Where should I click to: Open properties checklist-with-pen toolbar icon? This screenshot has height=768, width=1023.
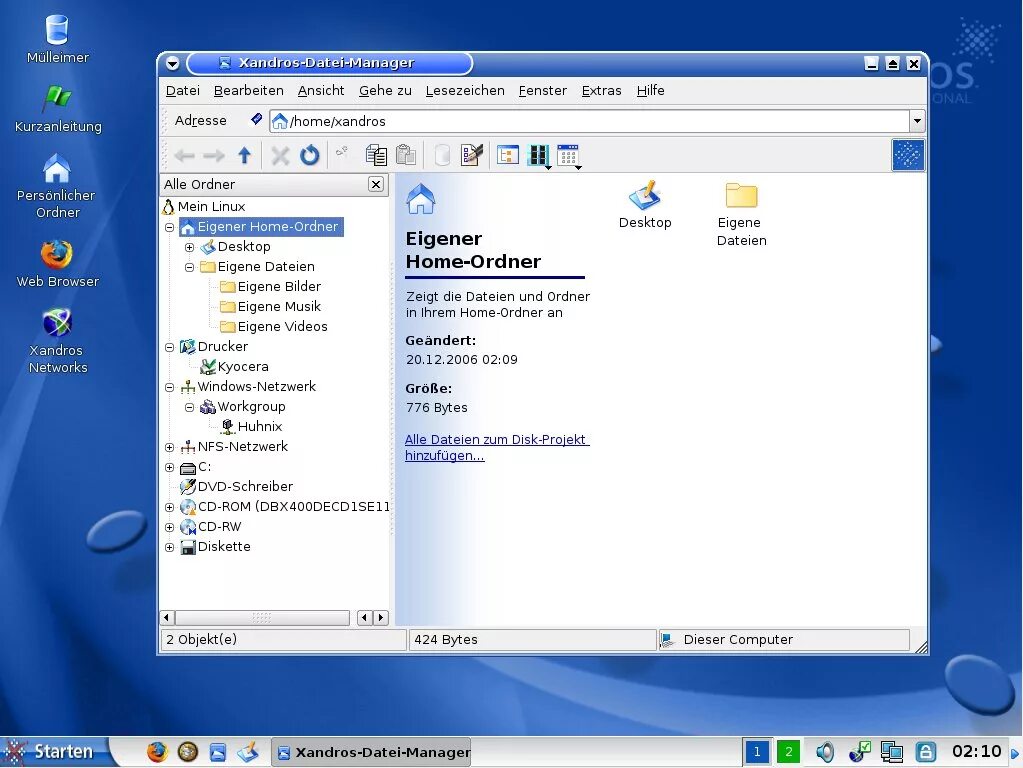tap(472, 155)
